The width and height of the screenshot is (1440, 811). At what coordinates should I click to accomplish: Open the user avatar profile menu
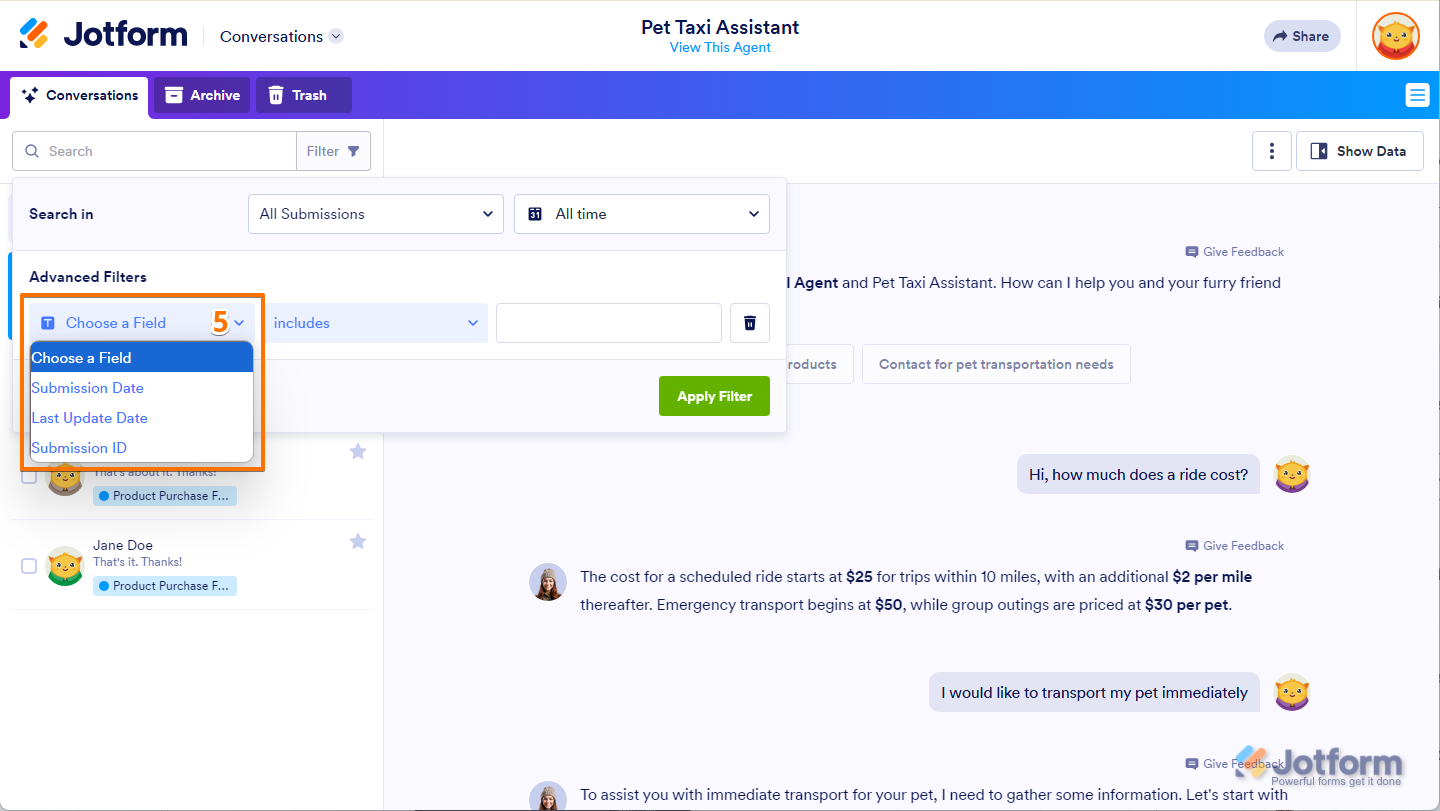pyautogui.click(x=1395, y=36)
